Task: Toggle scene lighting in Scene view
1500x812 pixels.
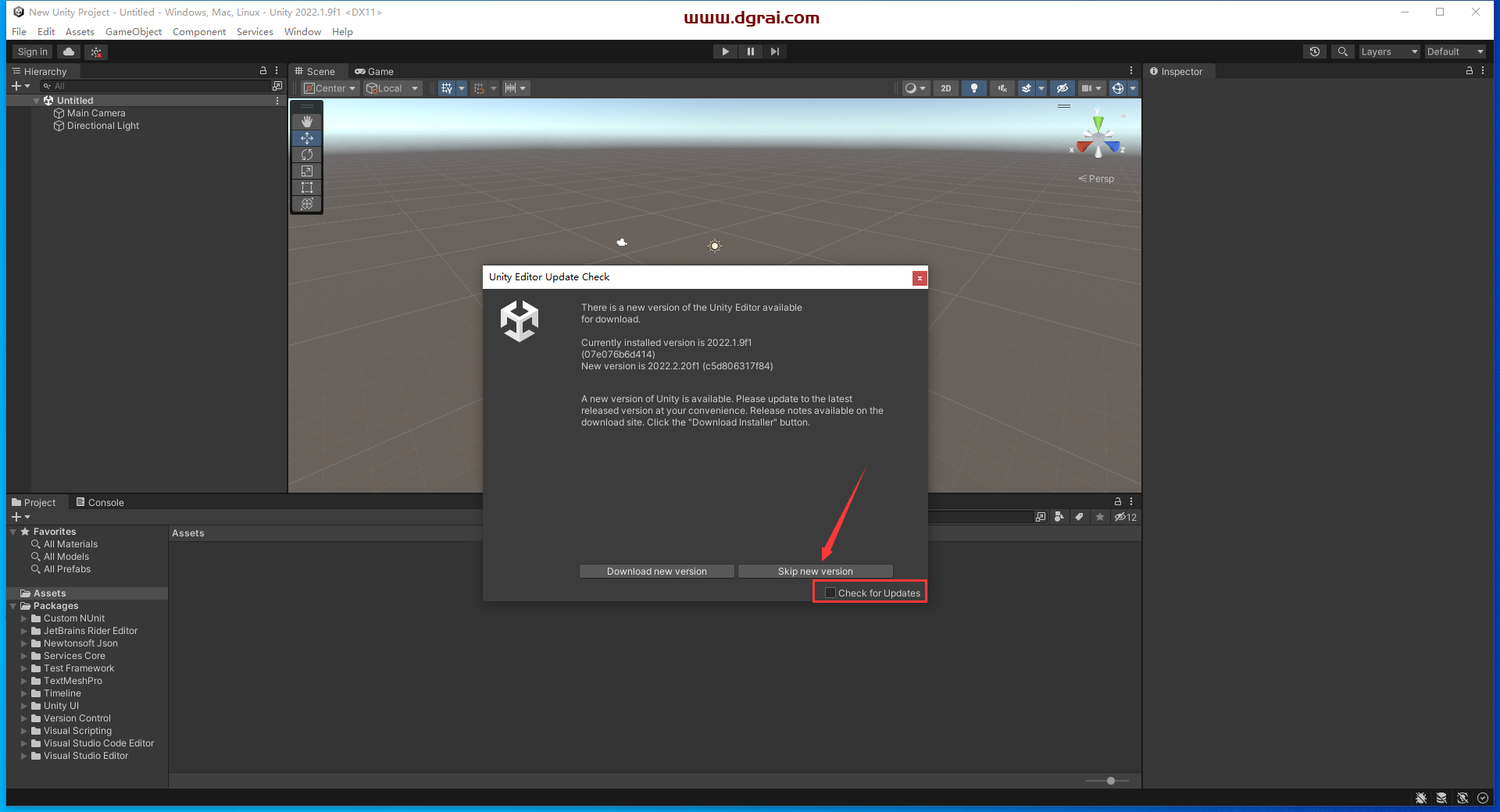Action: tap(973, 88)
